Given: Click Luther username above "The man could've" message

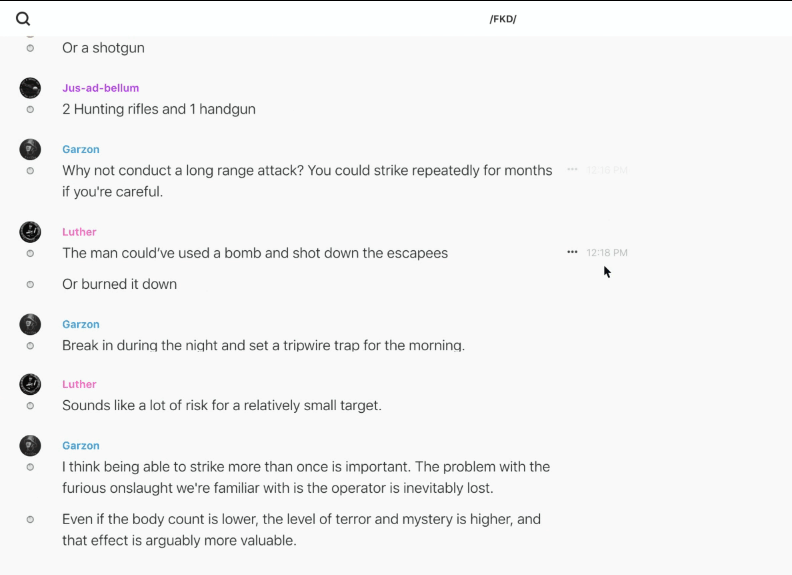Looking at the screenshot, I should coord(79,232).
